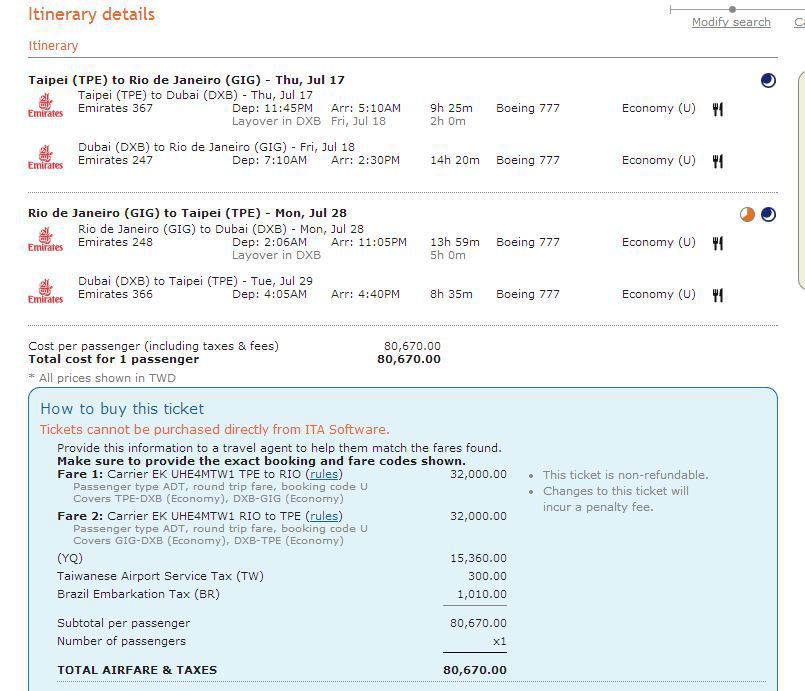Viewport: 805px width, 691px height.
Task: Click 'Tickets cannot be purchased directly' warning
Action: pyautogui.click(x=215, y=430)
